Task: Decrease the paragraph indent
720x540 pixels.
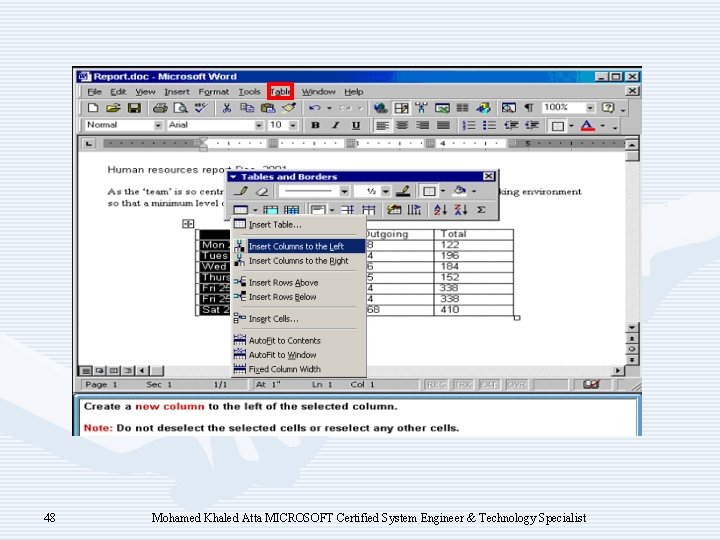Action: coord(511,125)
